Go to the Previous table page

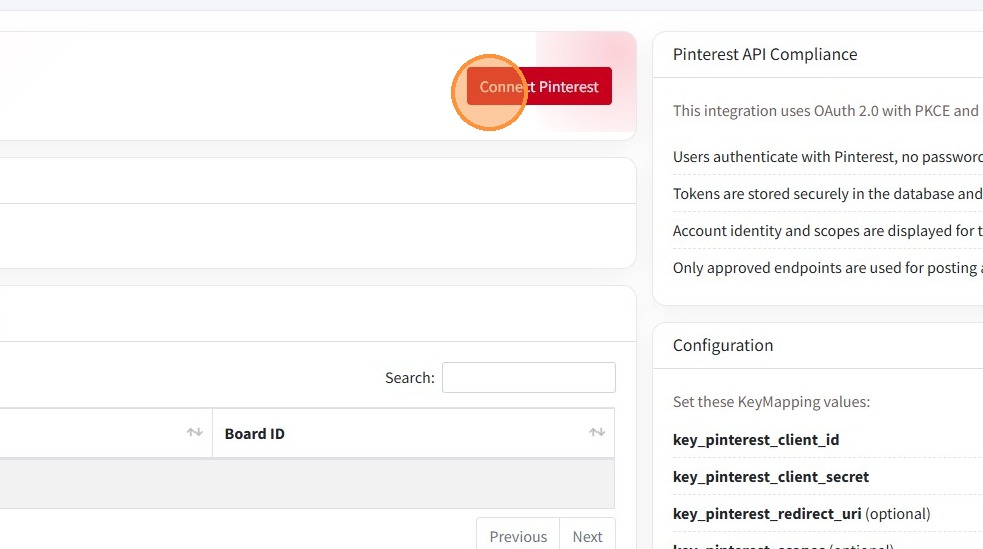click(518, 536)
